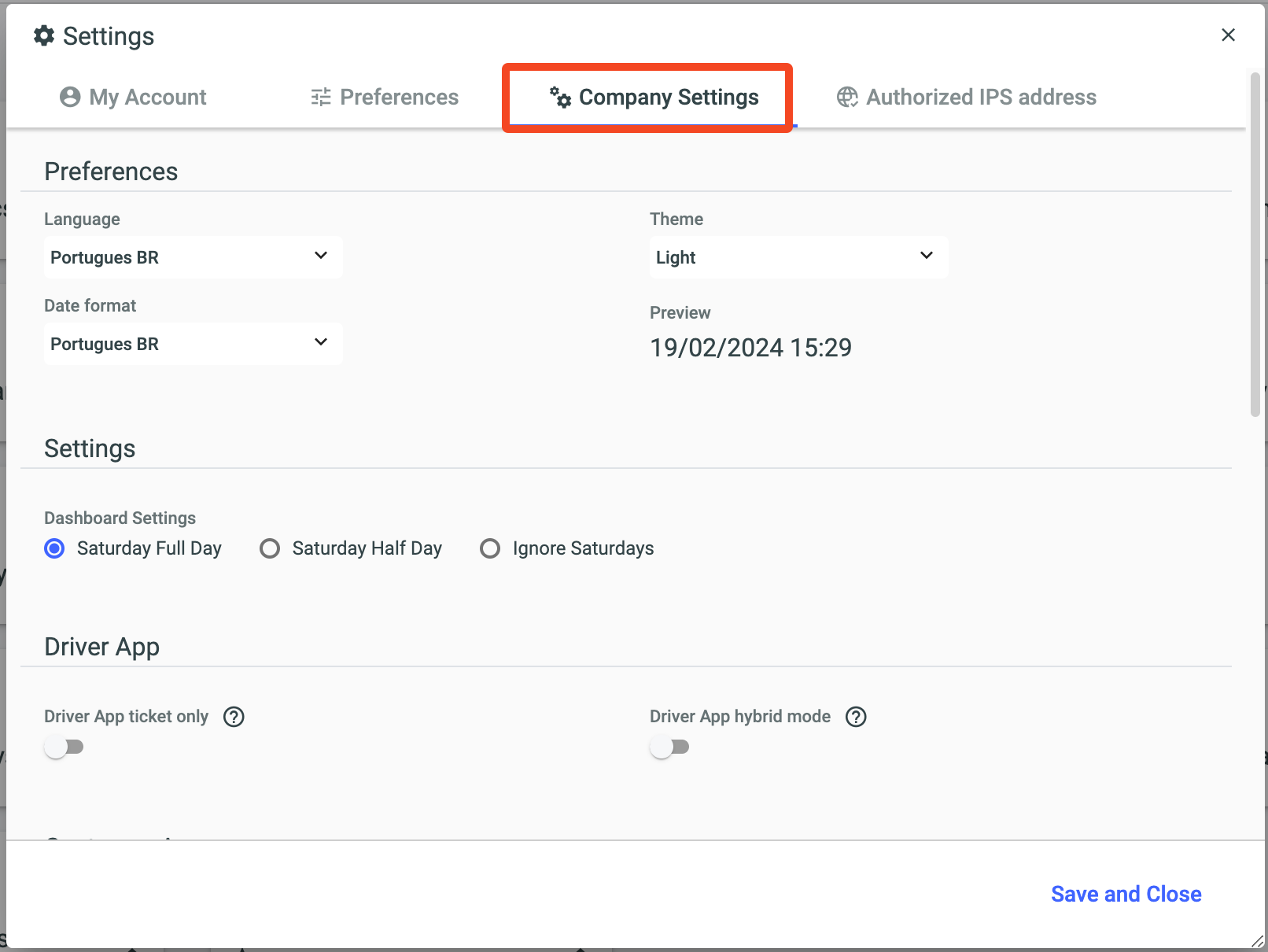Viewport: 1268px width, 952px height.
Task: Select Saturday Full Day radio option
Action: click(54, 548)
